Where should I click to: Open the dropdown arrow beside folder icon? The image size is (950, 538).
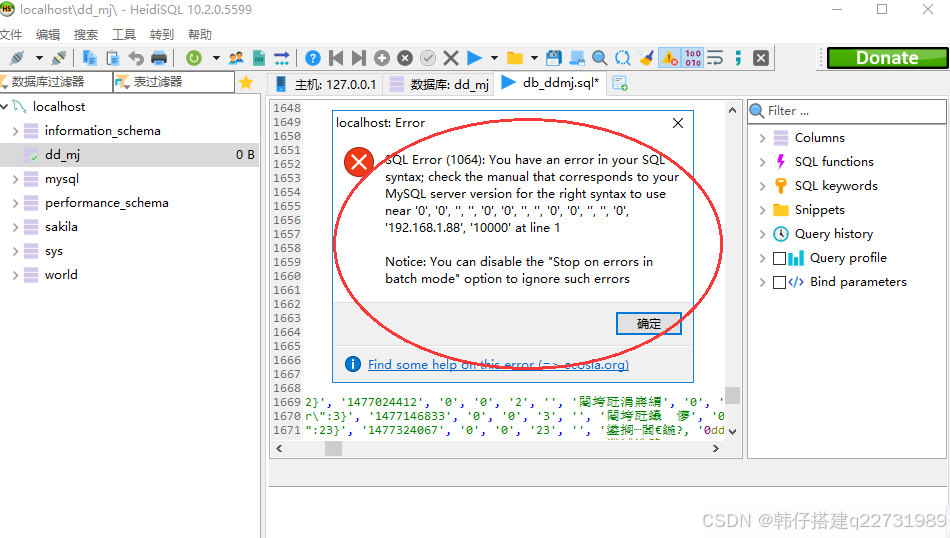pyautogui.click(x=534, y=58)
